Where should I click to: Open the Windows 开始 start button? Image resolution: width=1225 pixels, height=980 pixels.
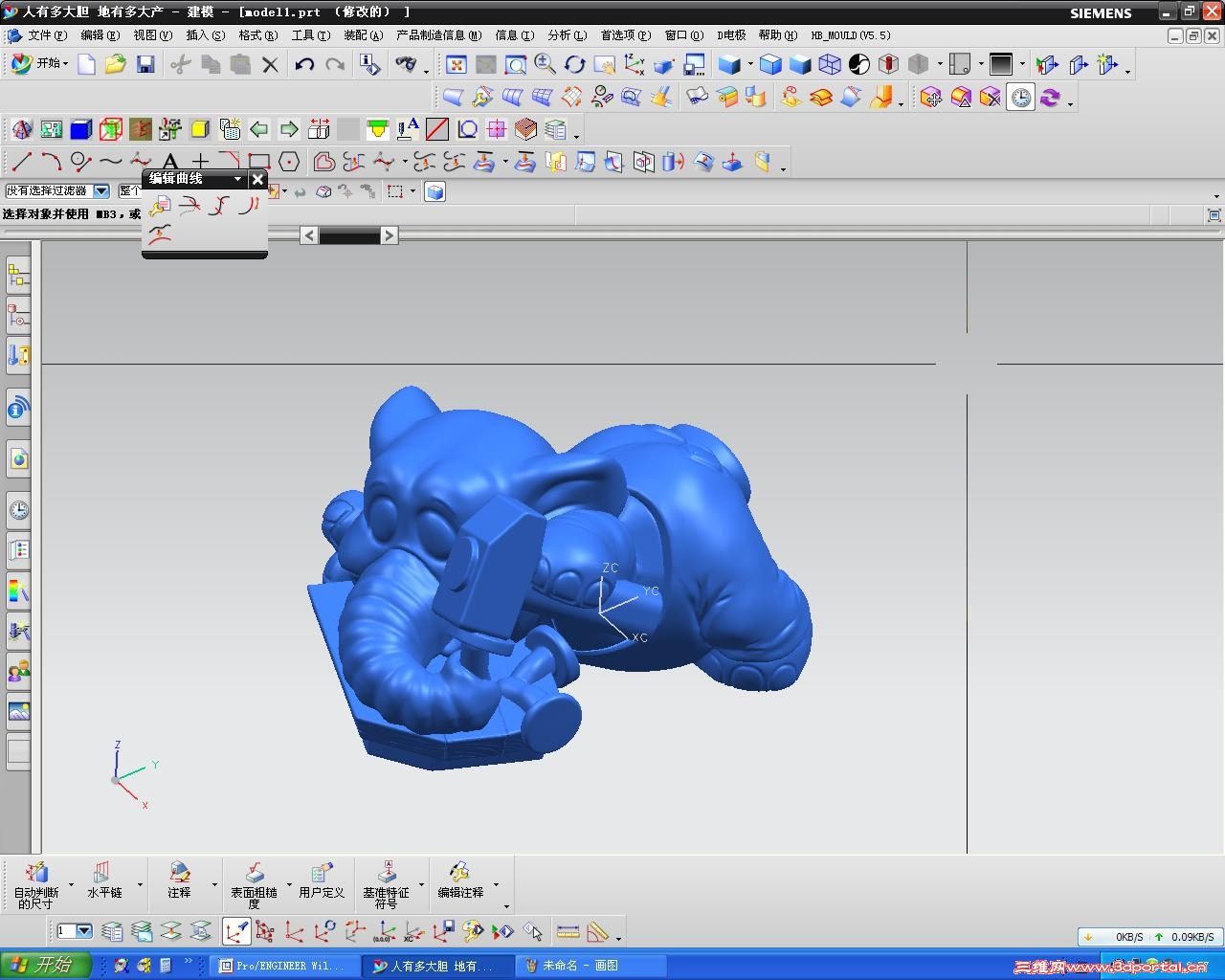pyautogui.click(x=46, y=965)
